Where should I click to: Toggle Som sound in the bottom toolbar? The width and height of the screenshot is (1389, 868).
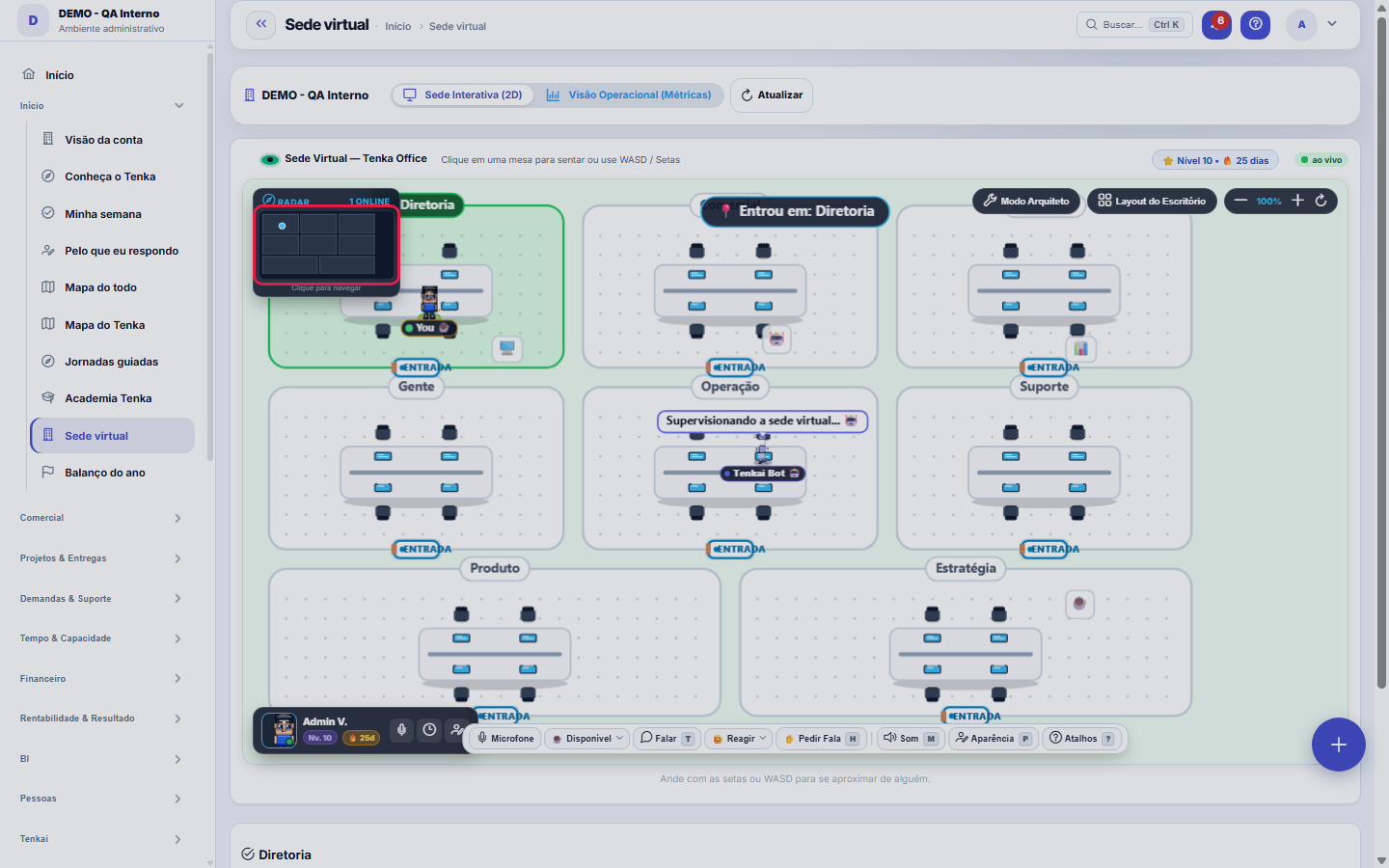coord(910,739)
